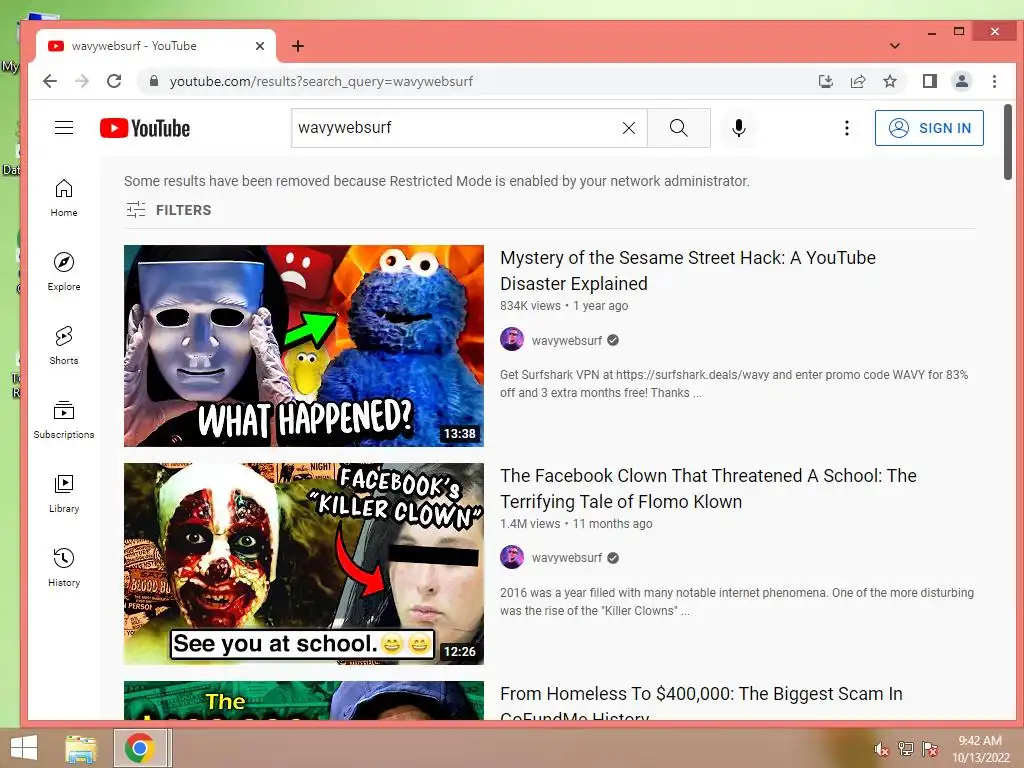Click the share page icon in the address bar
The width and height of the screenshot is (1024, 768).
857,81
